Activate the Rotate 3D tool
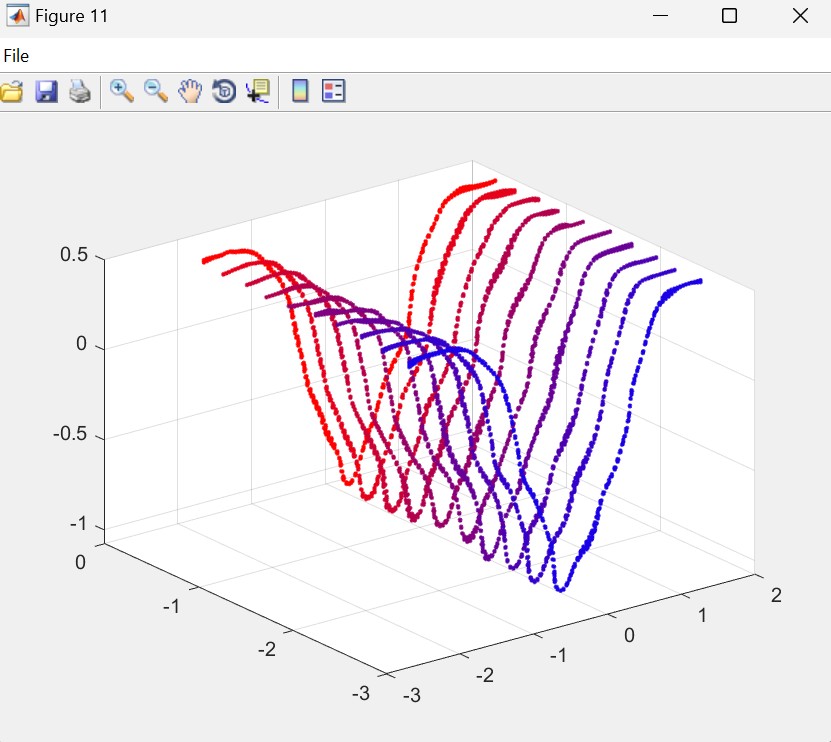 [224, 92]
